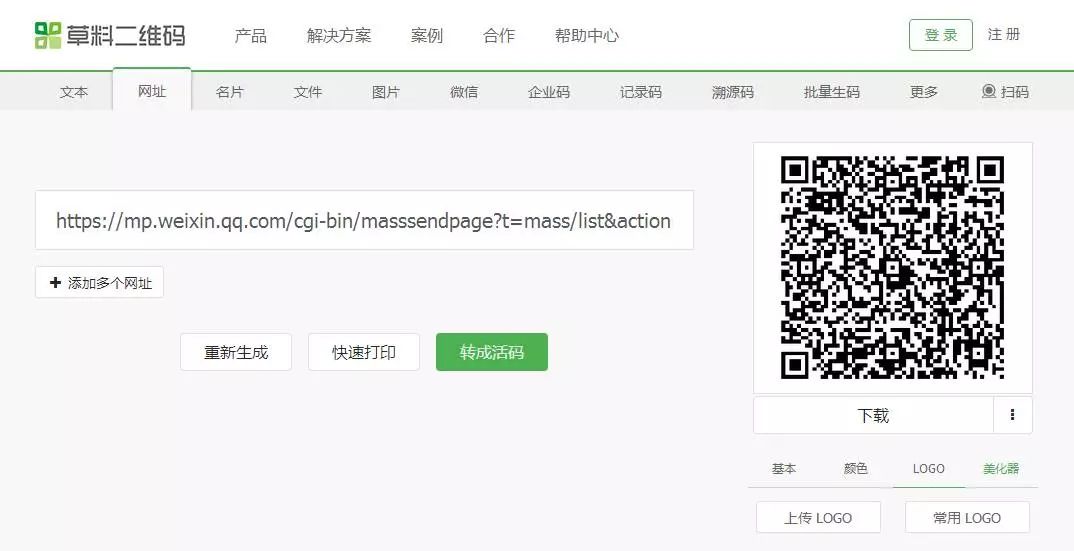The image size is (1074, 551).
Task: Click the 重新生成 button
Action: [236, 352]
